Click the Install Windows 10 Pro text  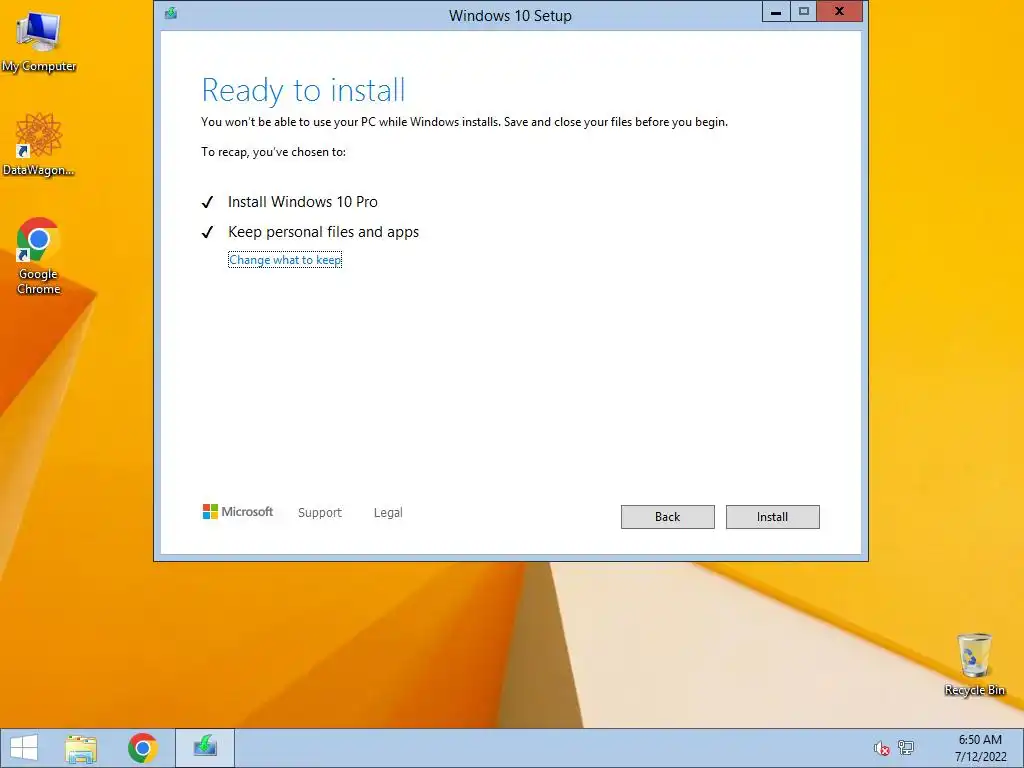302,202
